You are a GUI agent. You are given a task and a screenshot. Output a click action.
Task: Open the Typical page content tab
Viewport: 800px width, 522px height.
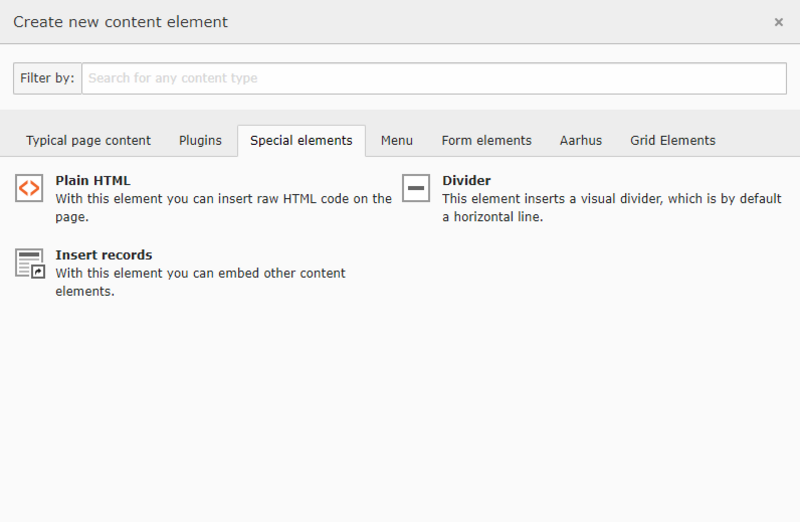tap(88, 141)
